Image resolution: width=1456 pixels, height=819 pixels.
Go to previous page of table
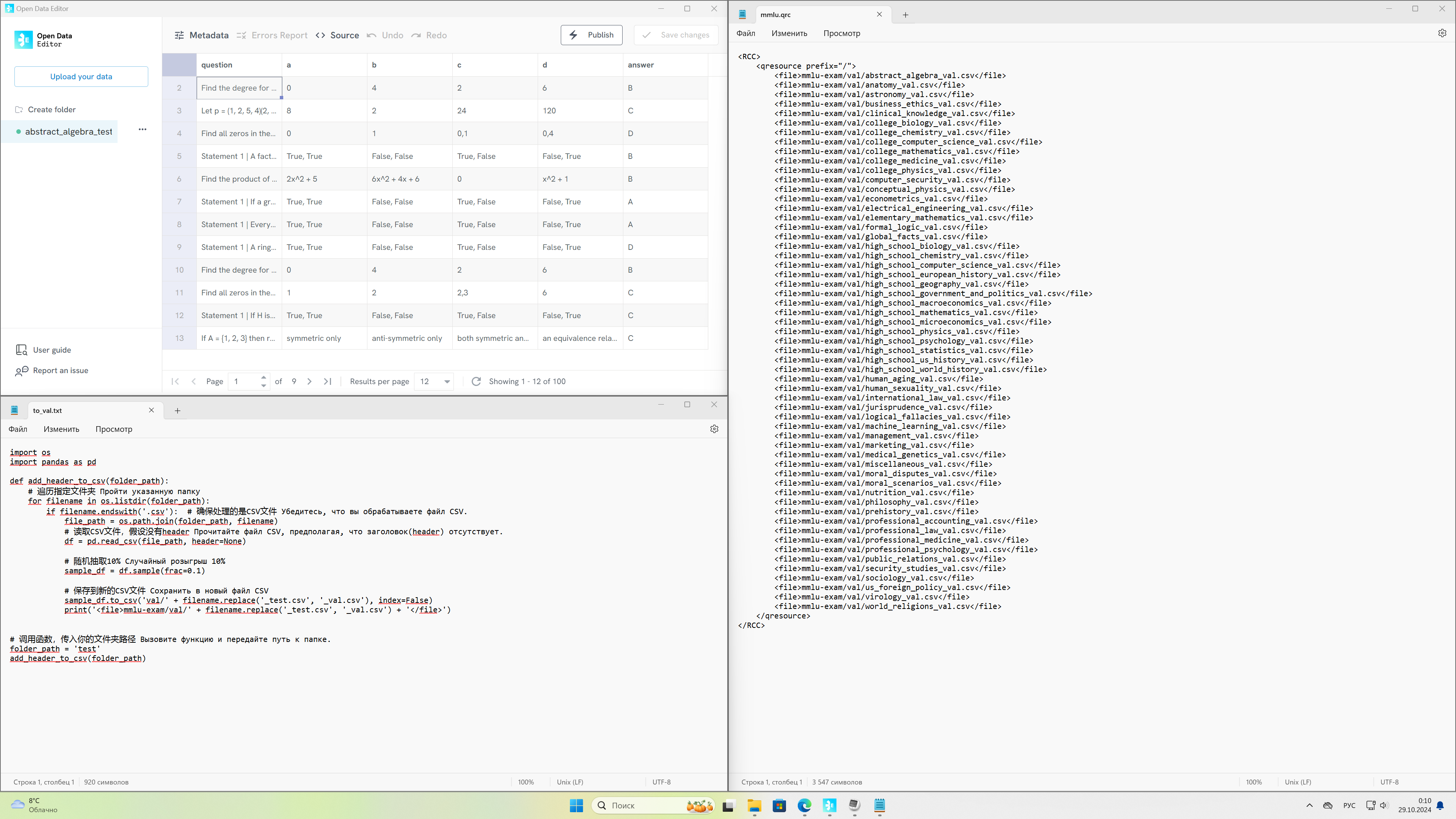[x=194, y=381]
